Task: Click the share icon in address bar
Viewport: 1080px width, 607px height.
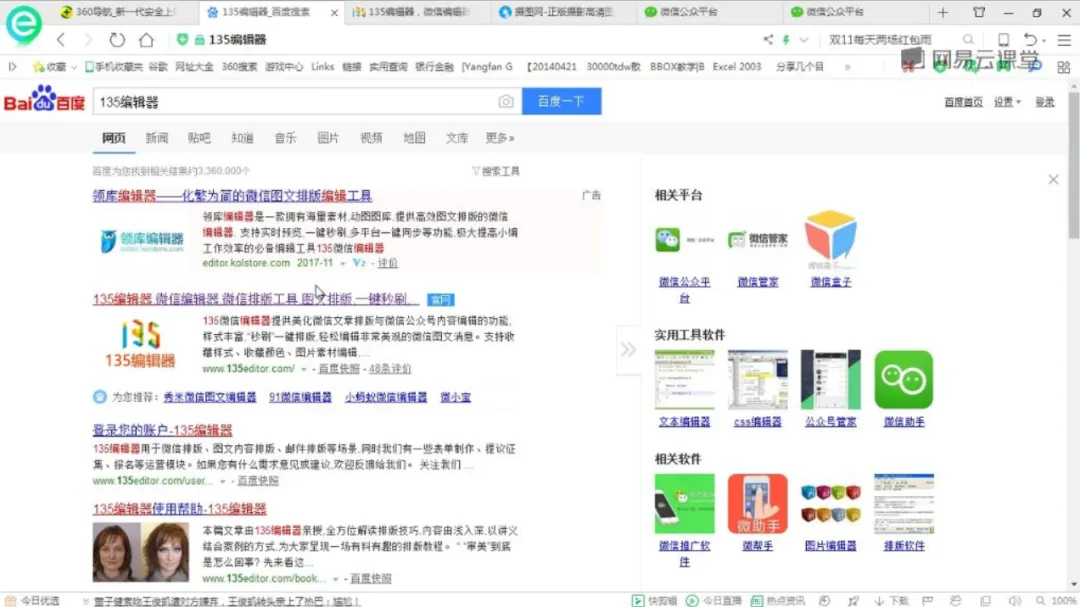Action: (768, 40)
